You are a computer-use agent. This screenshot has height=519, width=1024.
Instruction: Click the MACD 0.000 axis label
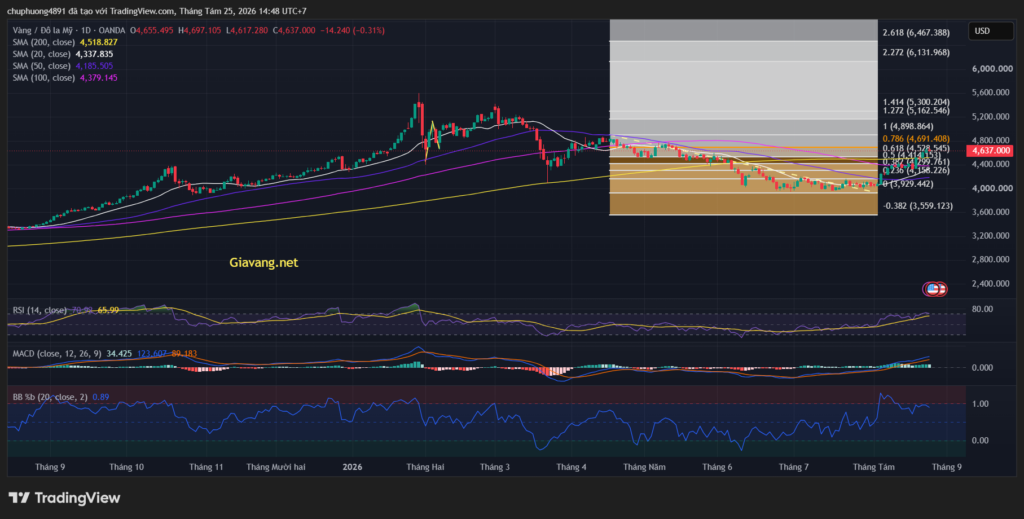[982, 368]
